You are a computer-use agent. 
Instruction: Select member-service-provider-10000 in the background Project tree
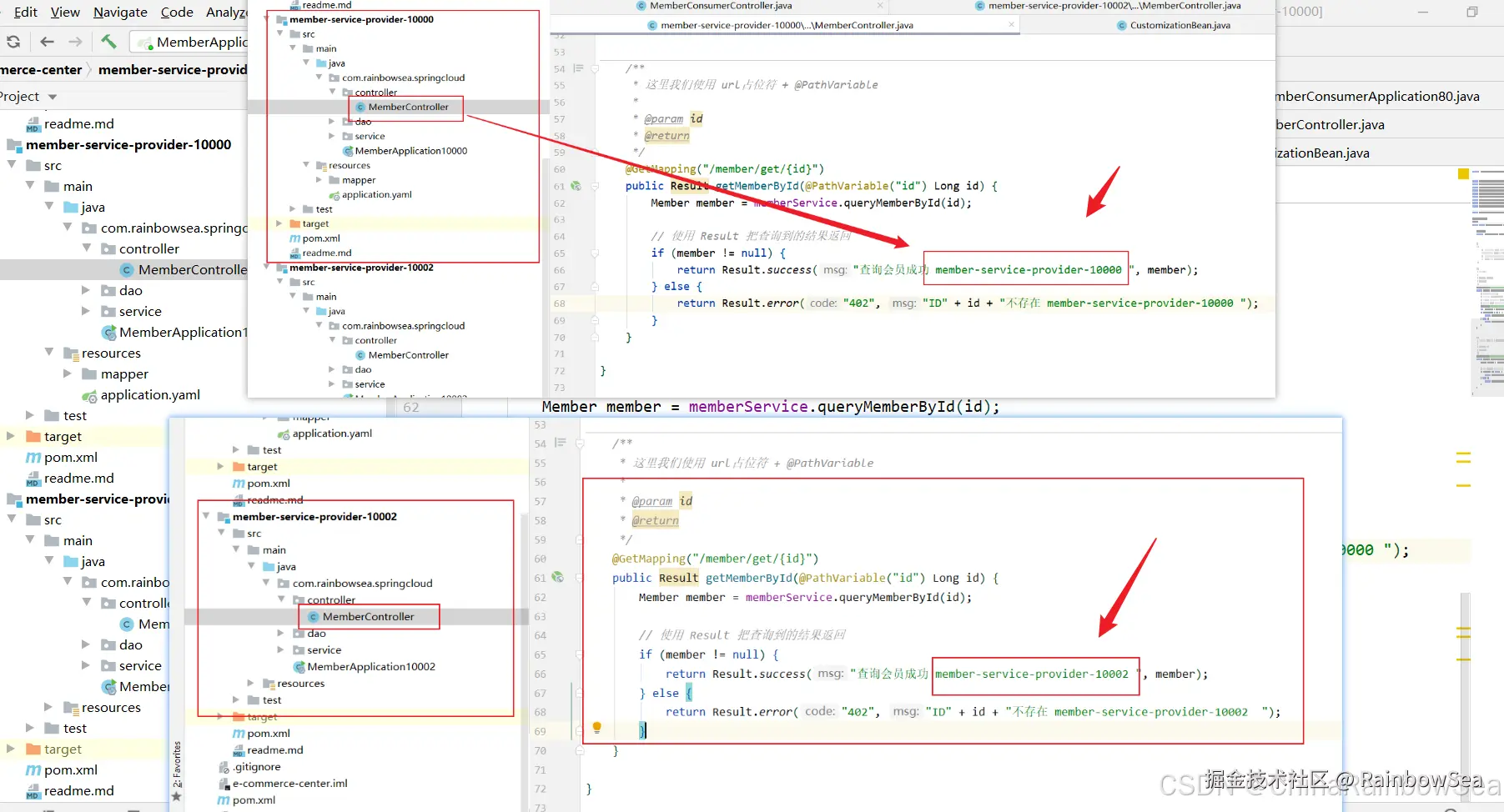(x=128, y=145)
